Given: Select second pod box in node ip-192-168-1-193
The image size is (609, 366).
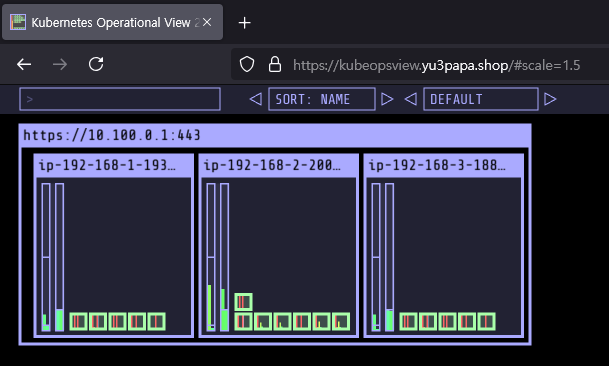Looking at the screenshot, I should click(98, 322).
